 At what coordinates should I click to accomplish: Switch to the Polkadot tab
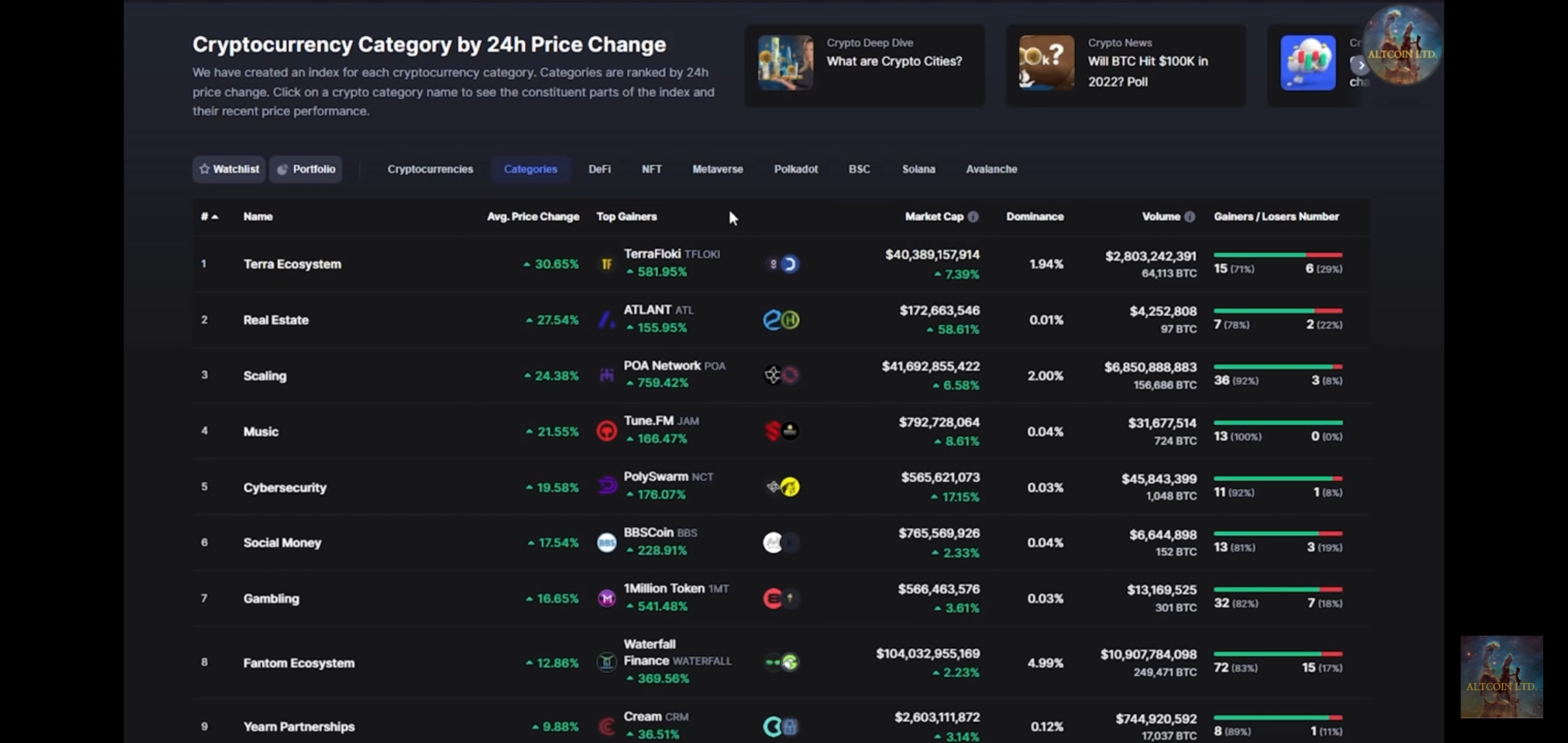click(796, 169)
